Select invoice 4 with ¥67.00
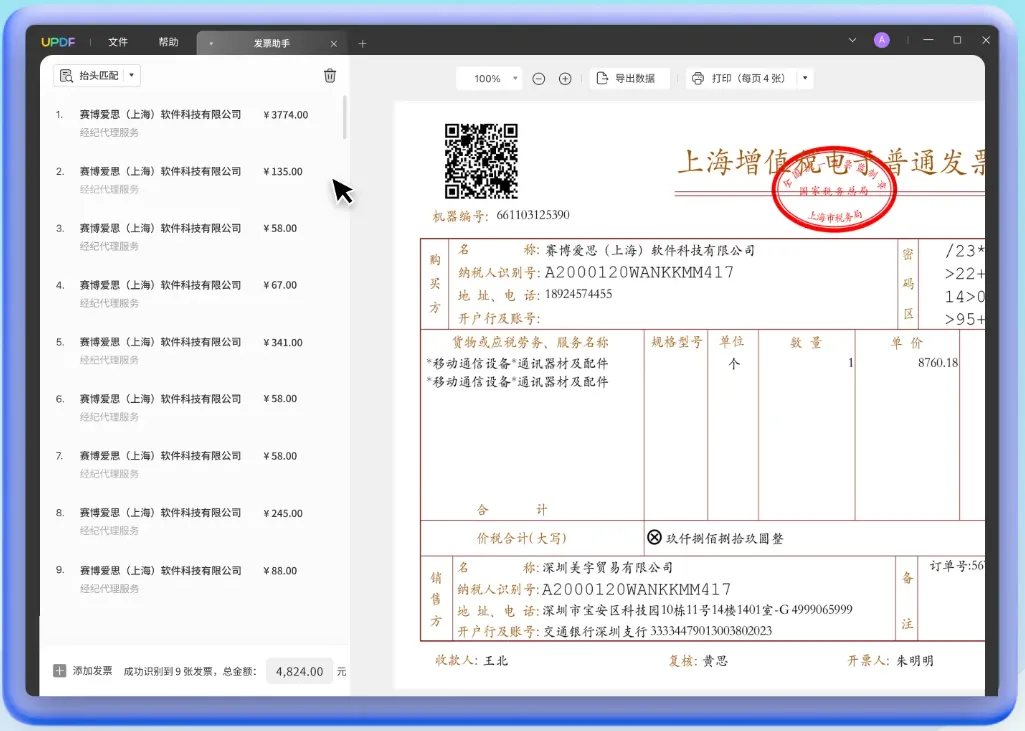The image size is (1025, 731). click(193, 294)
